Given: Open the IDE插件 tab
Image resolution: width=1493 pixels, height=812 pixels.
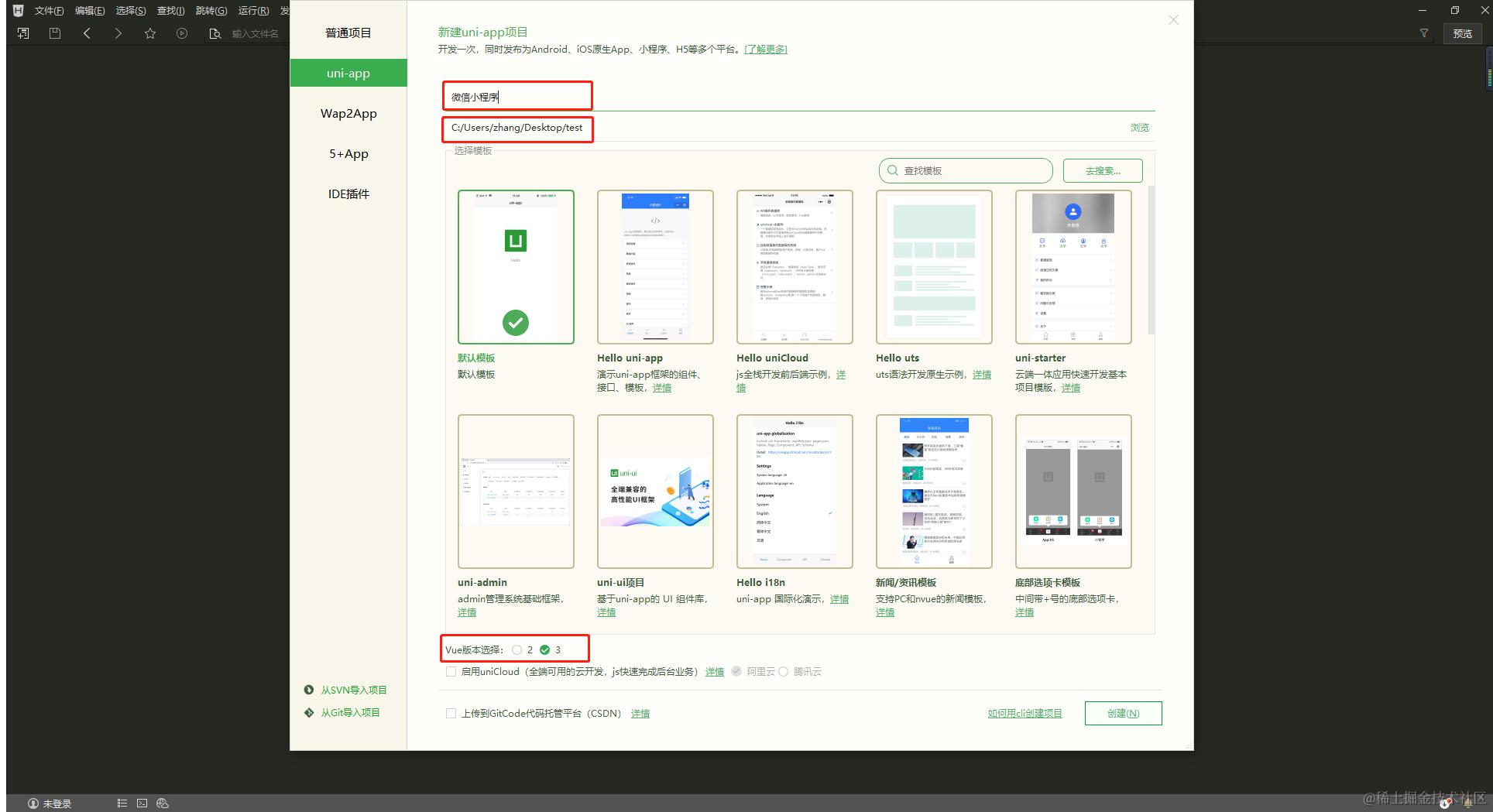Looking at the screenshot, I should tap(348, 194).
